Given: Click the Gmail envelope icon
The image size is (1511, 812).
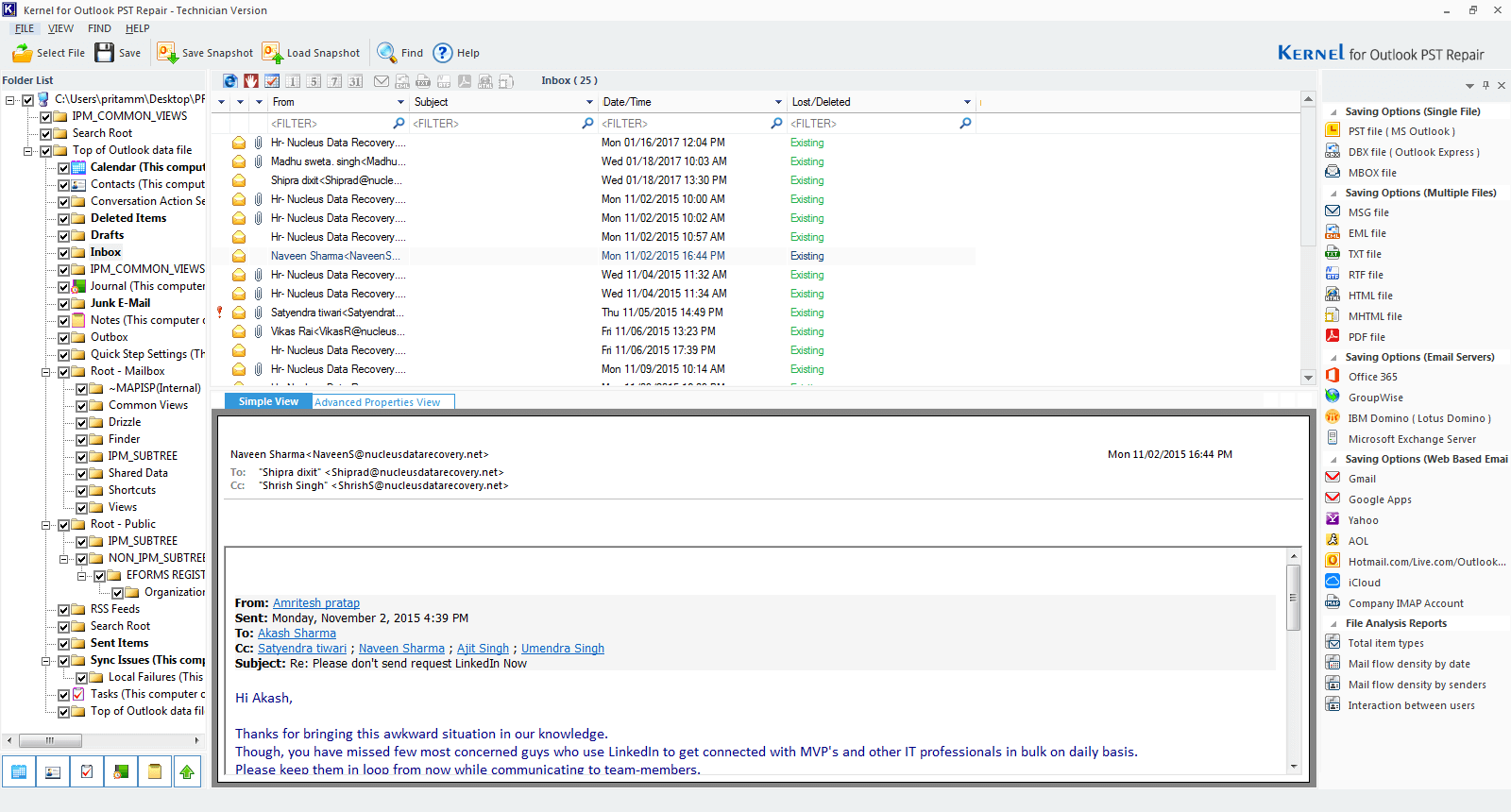Looking at the screenshot, I should tap(1333, 478).
